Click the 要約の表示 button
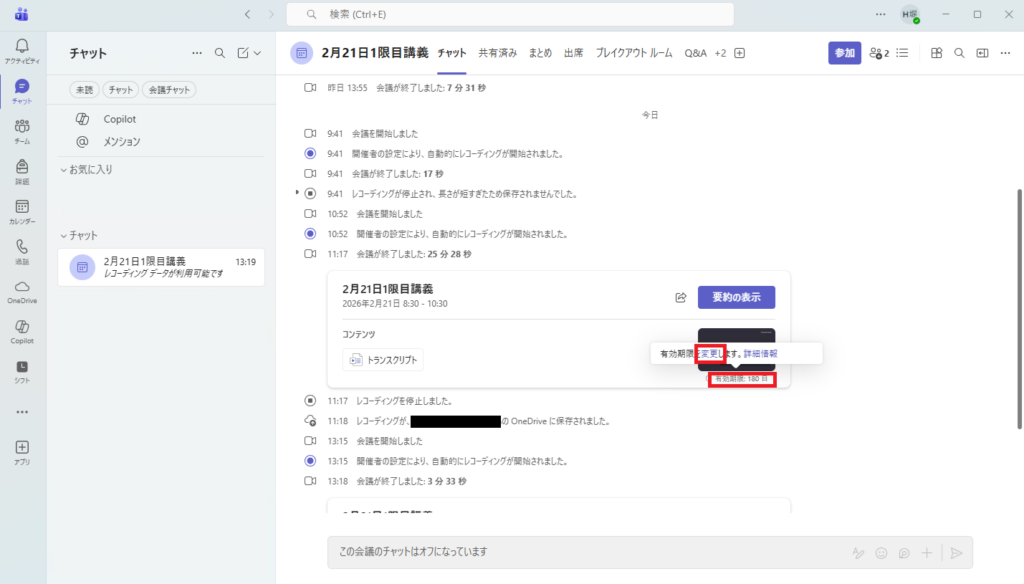Image resolution: width=1024 pixels, height=584 pixels. click(736, 297)
